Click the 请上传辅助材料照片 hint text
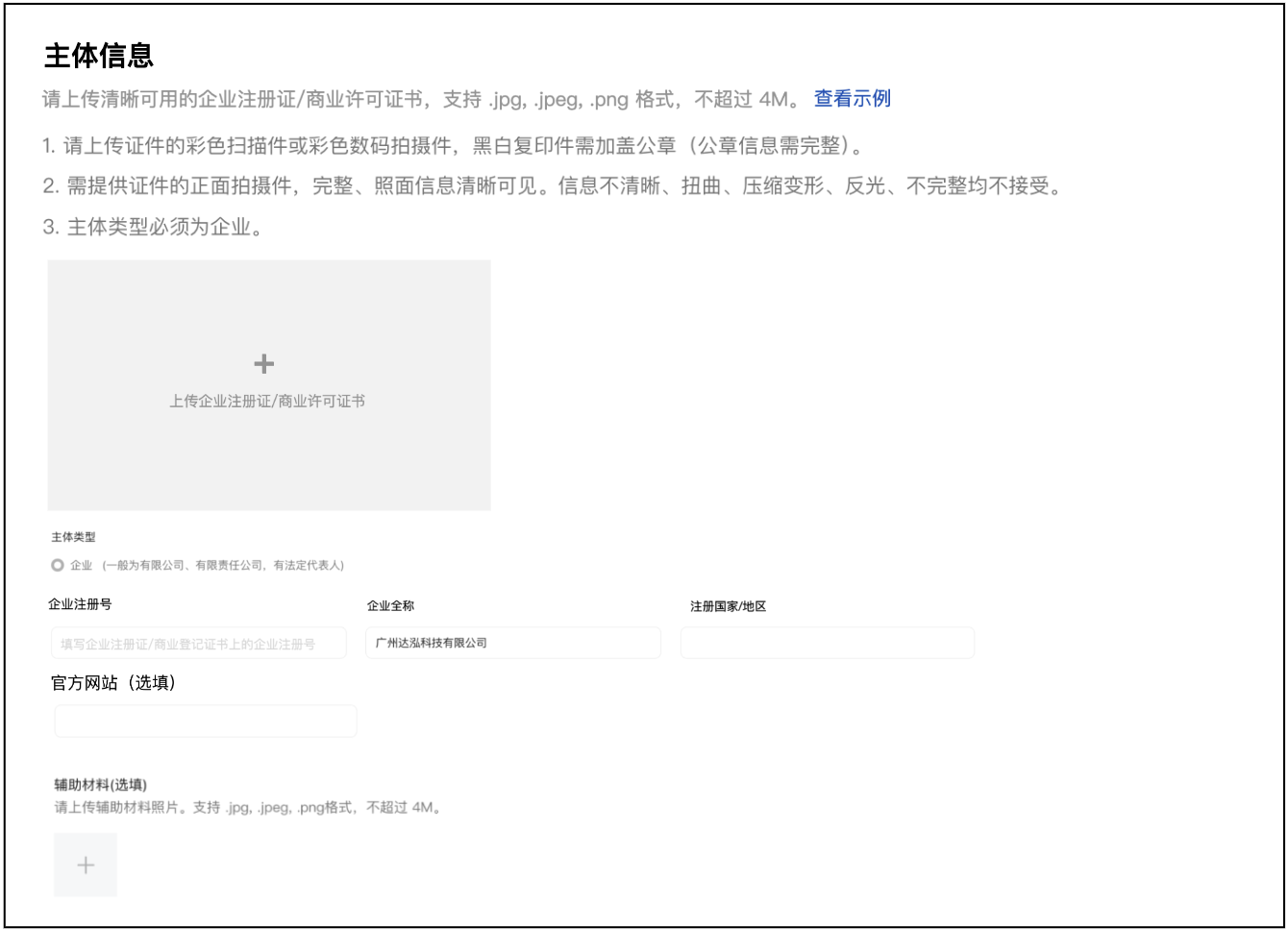This screenshot has height=930, width=1288. [248, 807]
